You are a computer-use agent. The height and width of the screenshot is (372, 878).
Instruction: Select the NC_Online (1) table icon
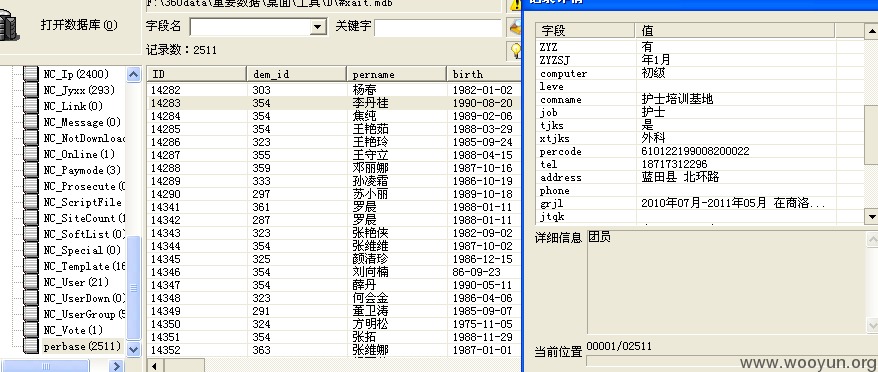tap(30, 154)
